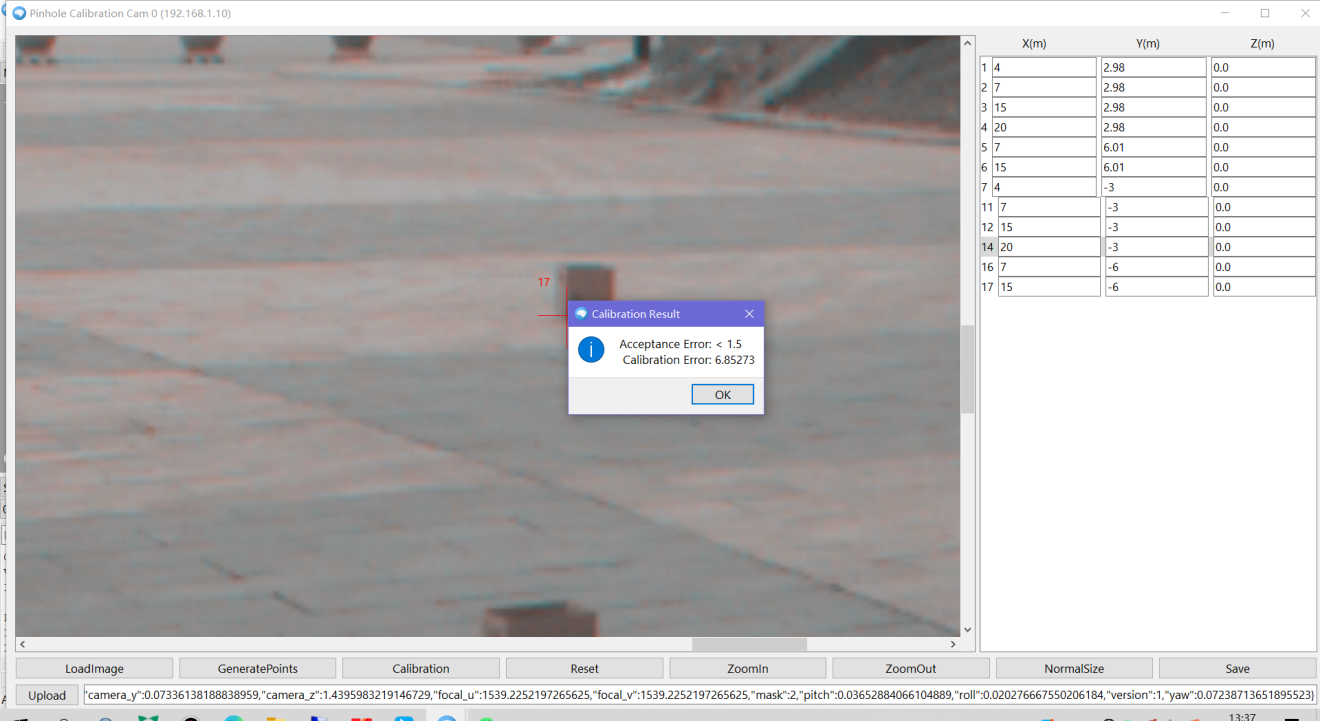
Task: Click row 14 X(m) field containing 20
Action: (x=1048, y=247)
